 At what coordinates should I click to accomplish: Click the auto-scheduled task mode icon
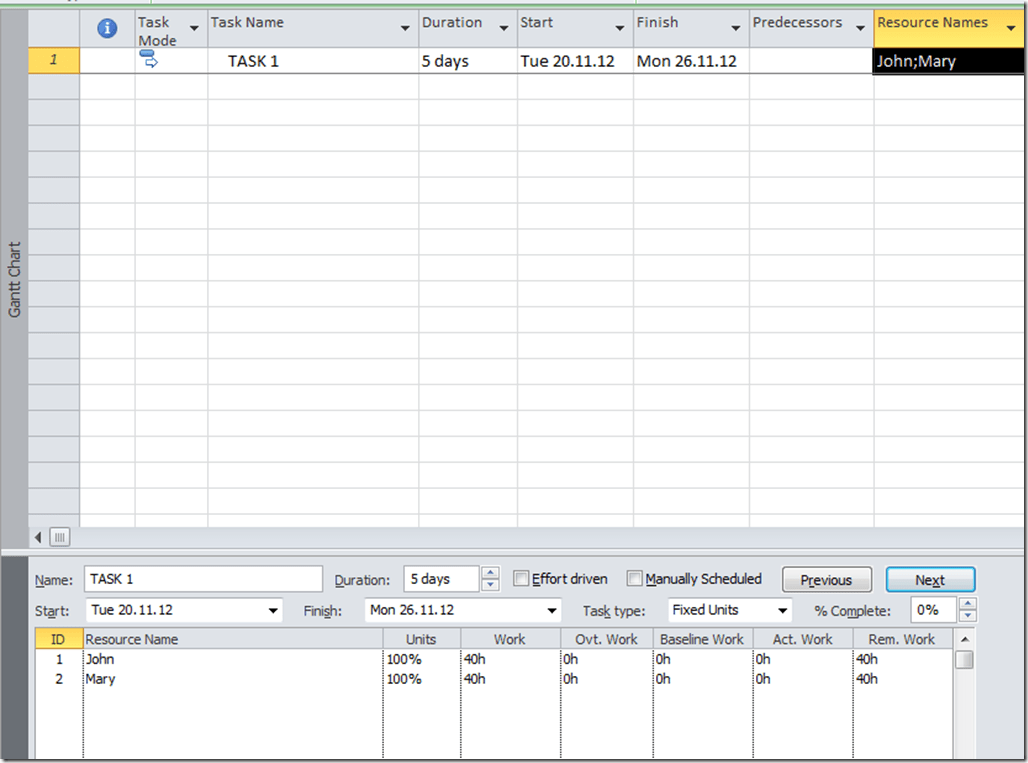click(x=149, y=61)
